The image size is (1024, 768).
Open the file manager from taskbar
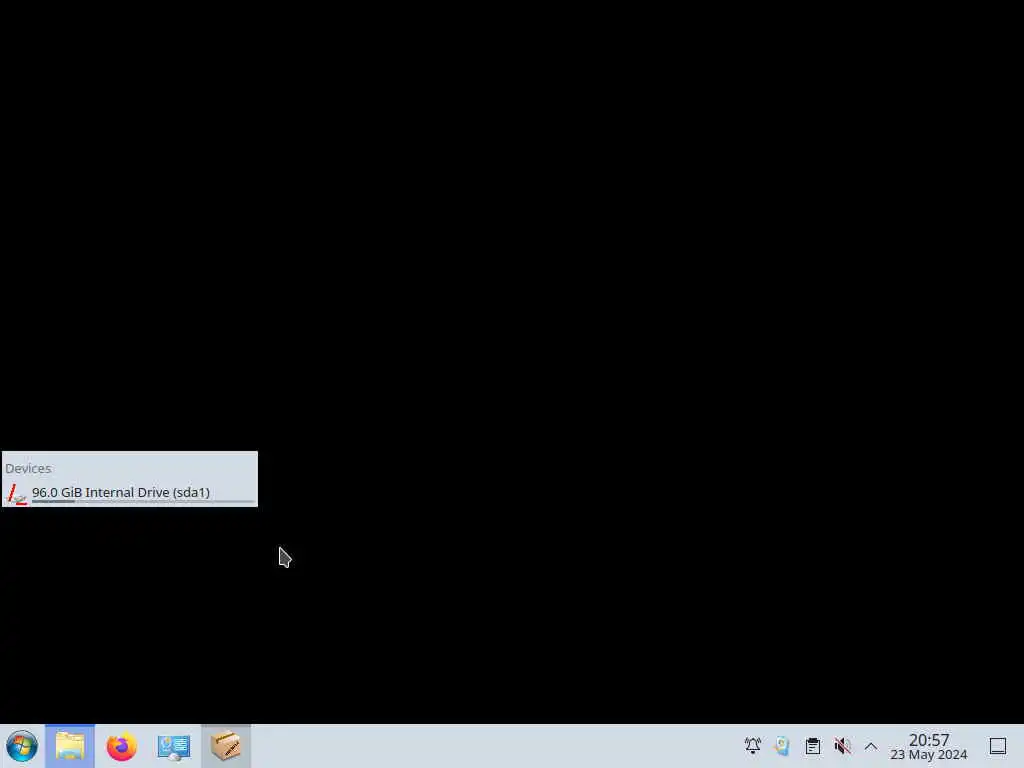point(70,746)
